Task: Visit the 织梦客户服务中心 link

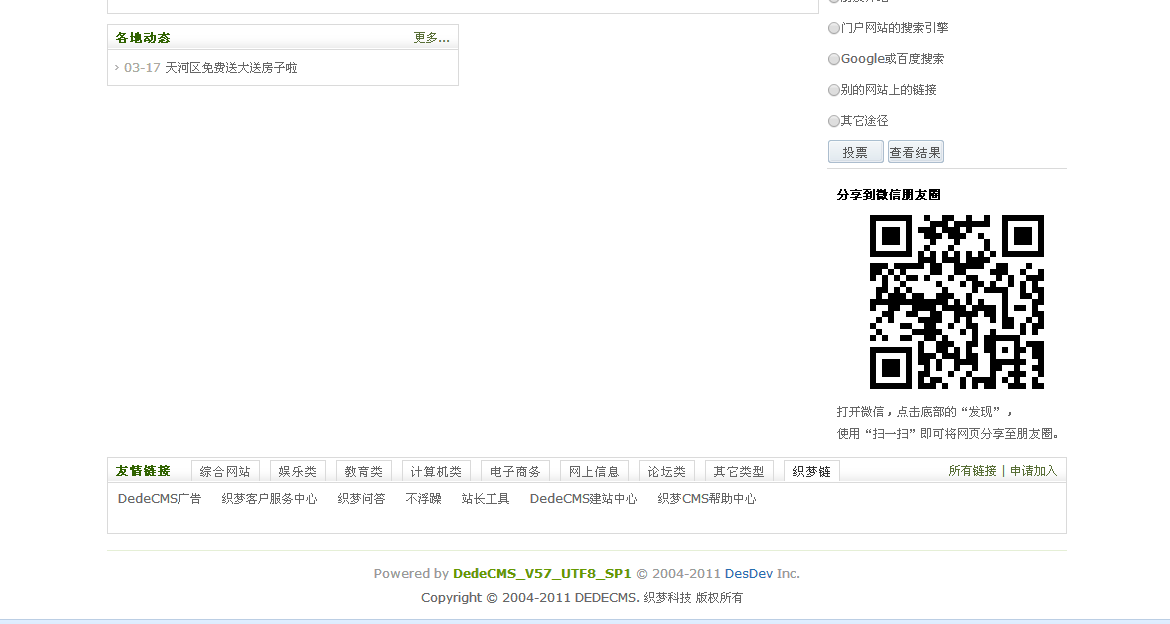Action: [x=269, y=499]
